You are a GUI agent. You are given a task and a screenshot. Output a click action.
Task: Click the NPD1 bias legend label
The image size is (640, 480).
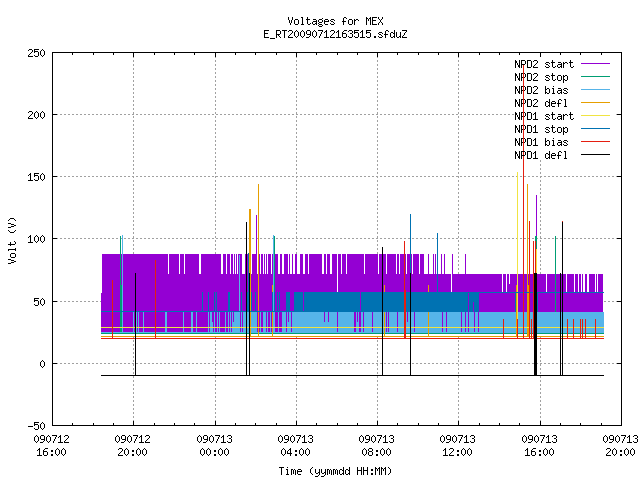(541, 142)
